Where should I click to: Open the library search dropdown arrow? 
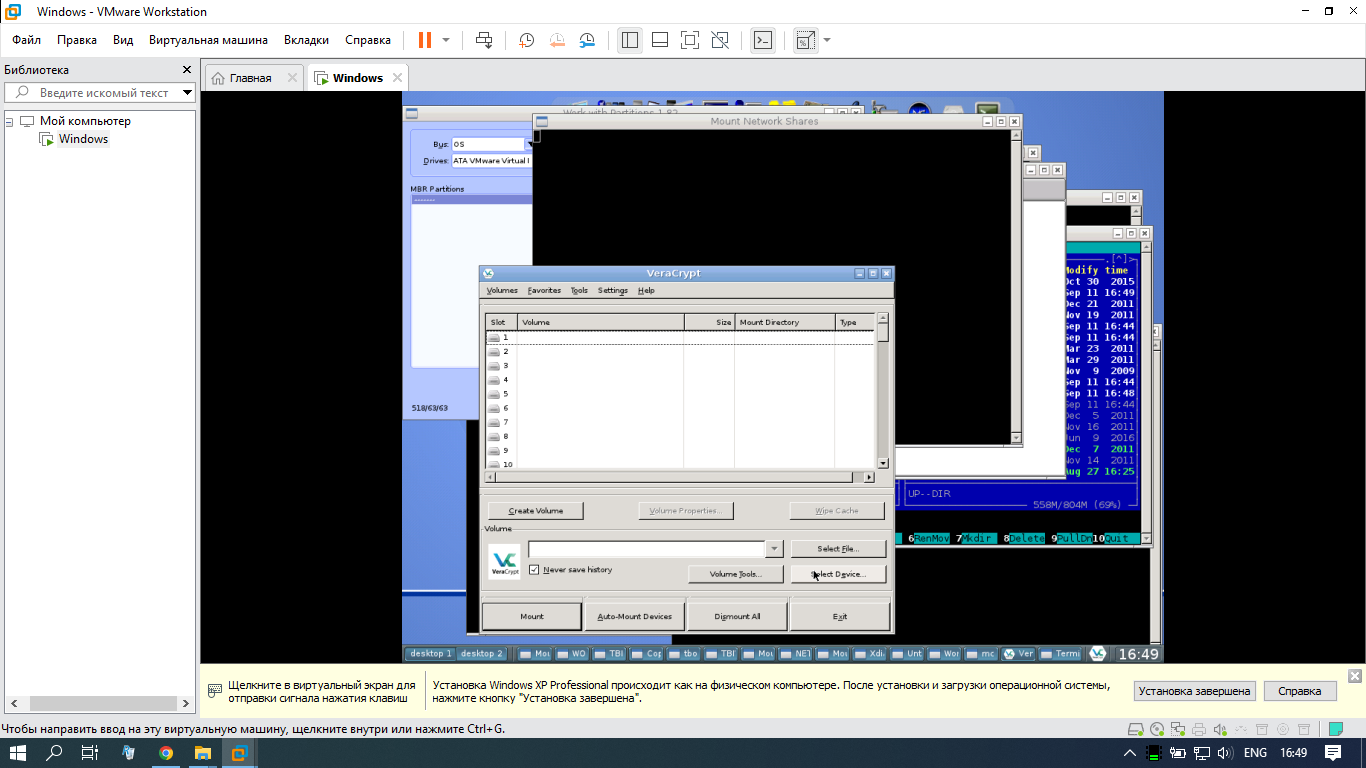(x=187, y=92)
